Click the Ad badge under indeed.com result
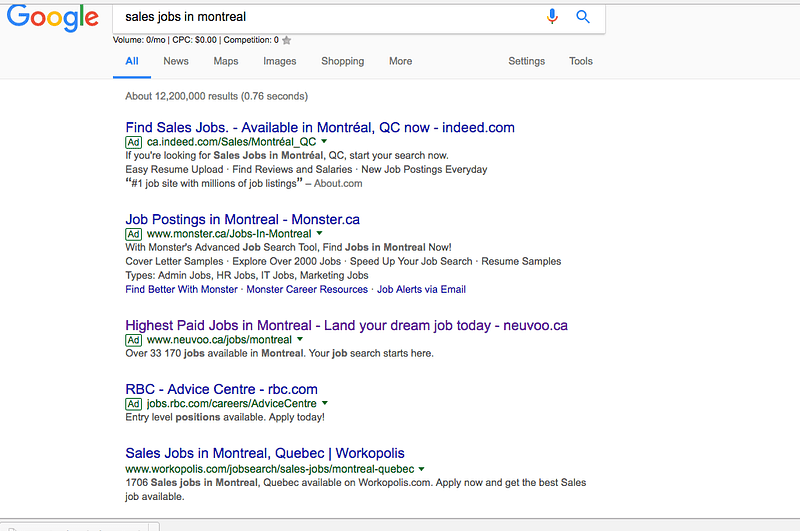Image resolution: width=800 pixels, height=531 pixels. click(x=133, y=142)
